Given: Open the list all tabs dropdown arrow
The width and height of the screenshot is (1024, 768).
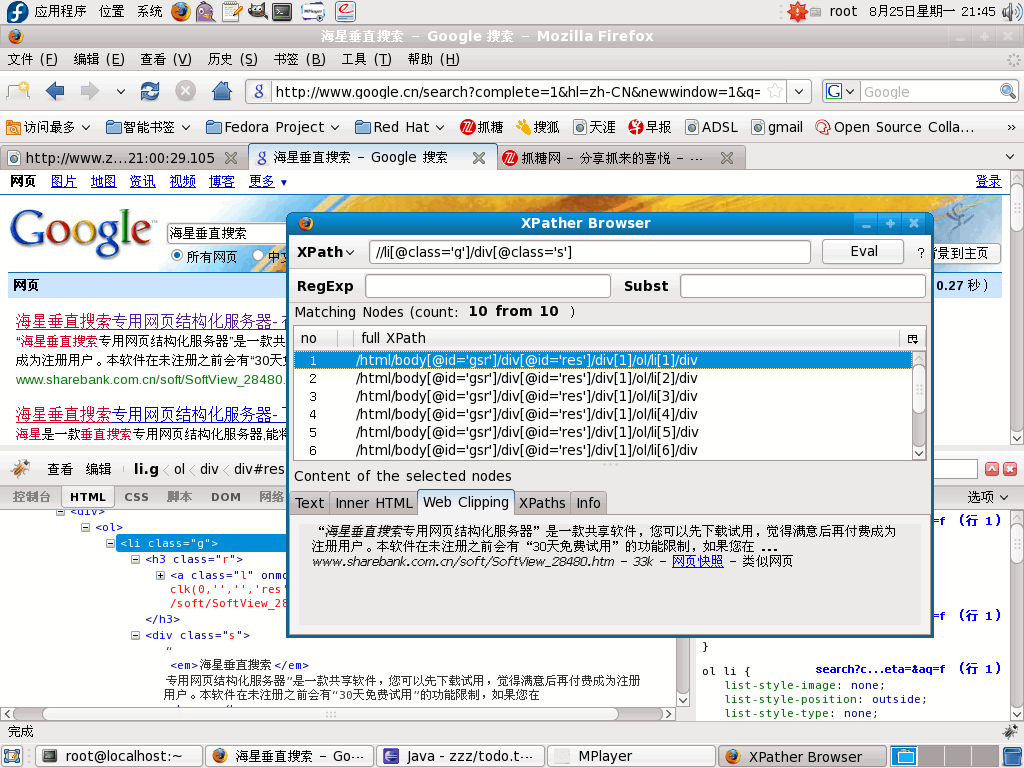Looking at the screenshot, I should coord(1010,157).
